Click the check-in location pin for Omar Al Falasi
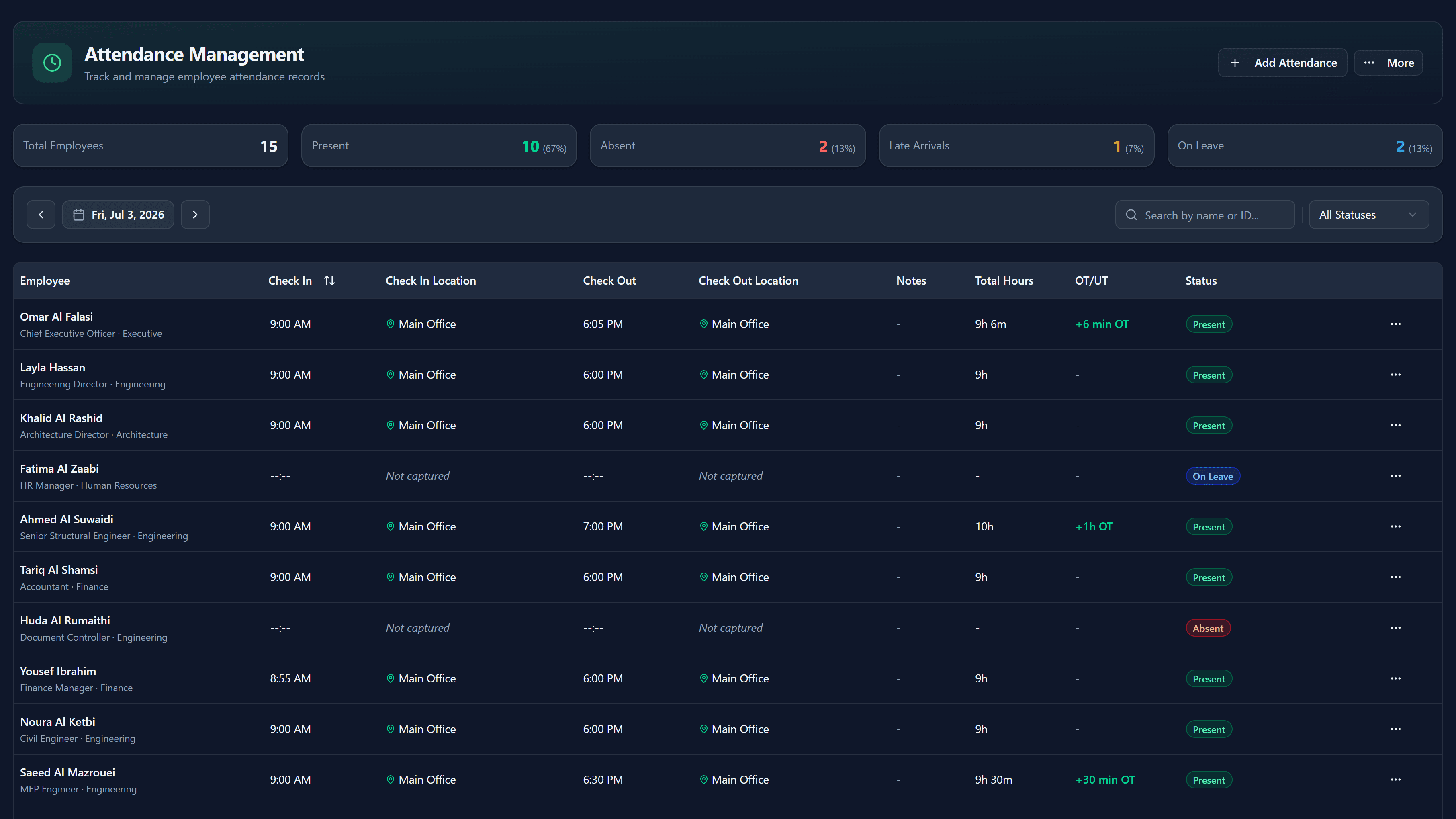The height and width of the screenshot is (819, 1456). 390,324
